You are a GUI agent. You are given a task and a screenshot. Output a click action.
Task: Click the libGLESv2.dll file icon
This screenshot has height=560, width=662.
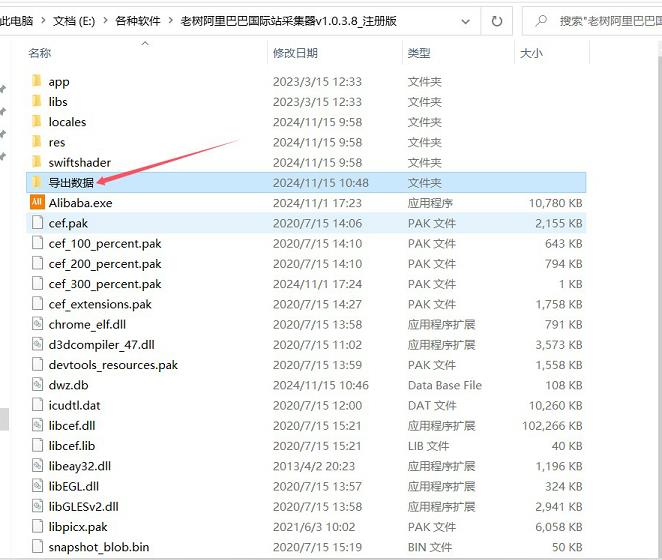[x=38, y=506]
